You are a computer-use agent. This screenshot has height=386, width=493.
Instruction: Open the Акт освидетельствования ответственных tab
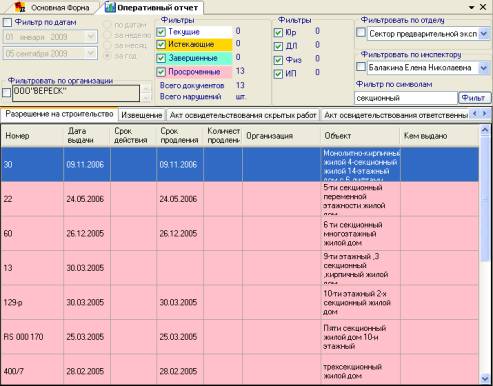point(395,115)
